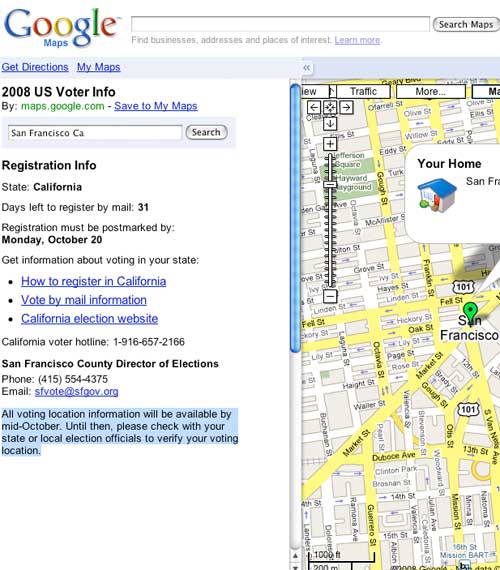Zoom in with plus button
Viewport: 500px width, 570px height.
tap(330, 144)
